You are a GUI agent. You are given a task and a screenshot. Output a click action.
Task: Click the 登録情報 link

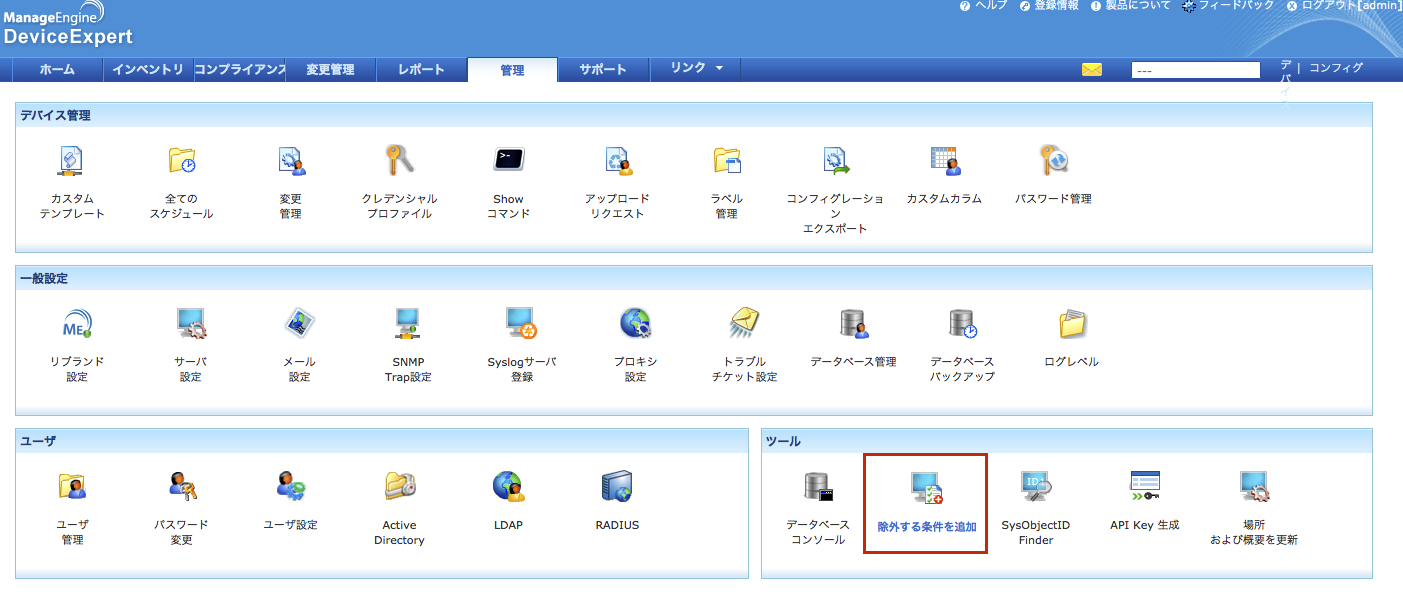pos(1056,6)
